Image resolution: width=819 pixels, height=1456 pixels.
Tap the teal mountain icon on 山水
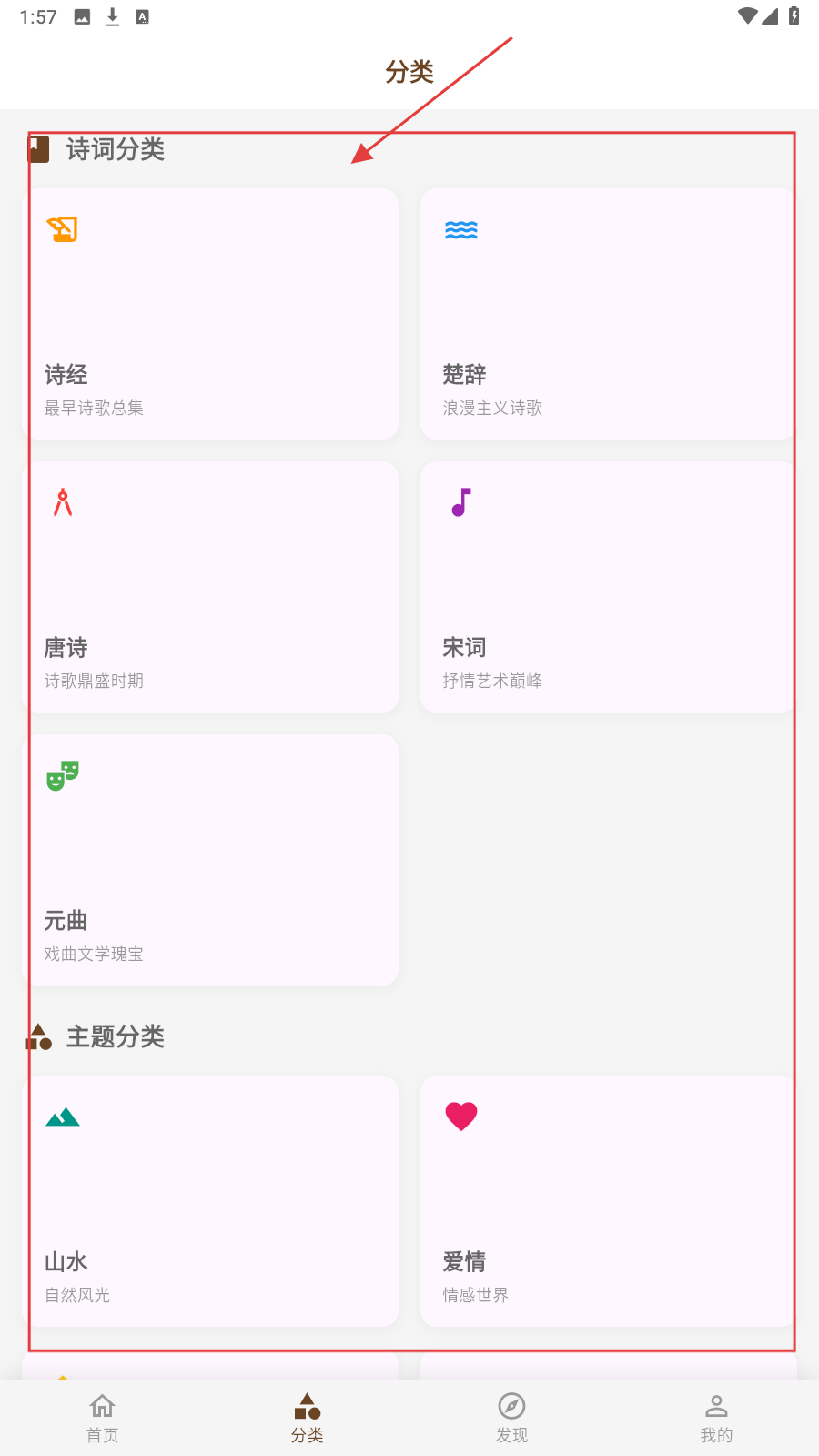(63, 1117)
